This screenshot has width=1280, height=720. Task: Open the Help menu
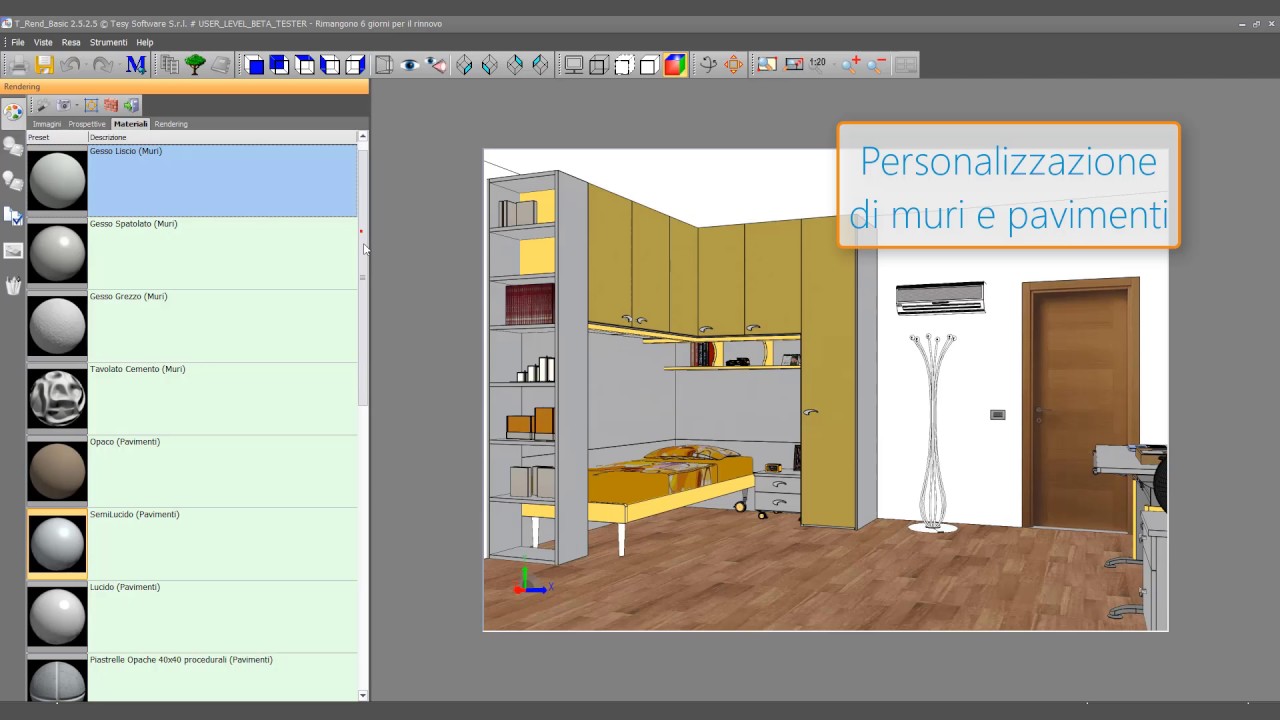click(x=145, y=43)
